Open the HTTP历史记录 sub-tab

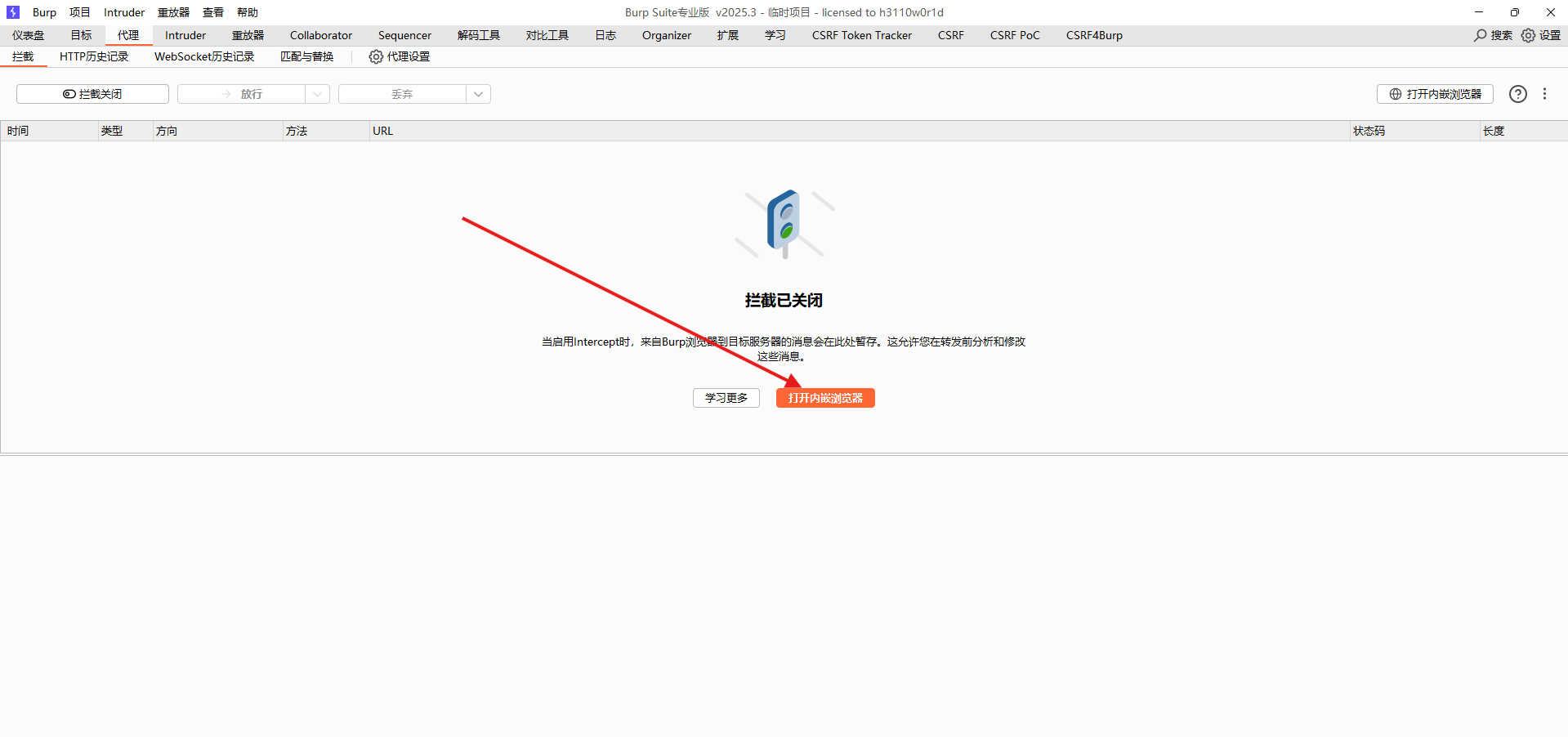[x=94, y=56]
